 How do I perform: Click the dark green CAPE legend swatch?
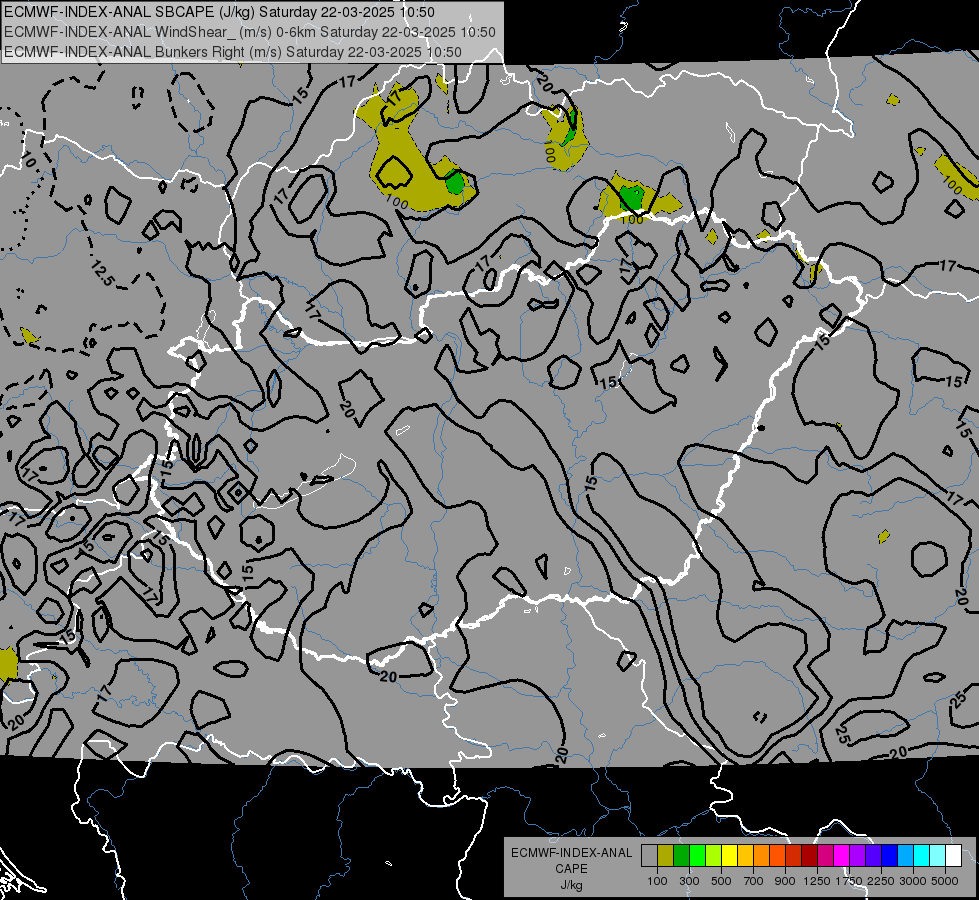click(682, 855)
